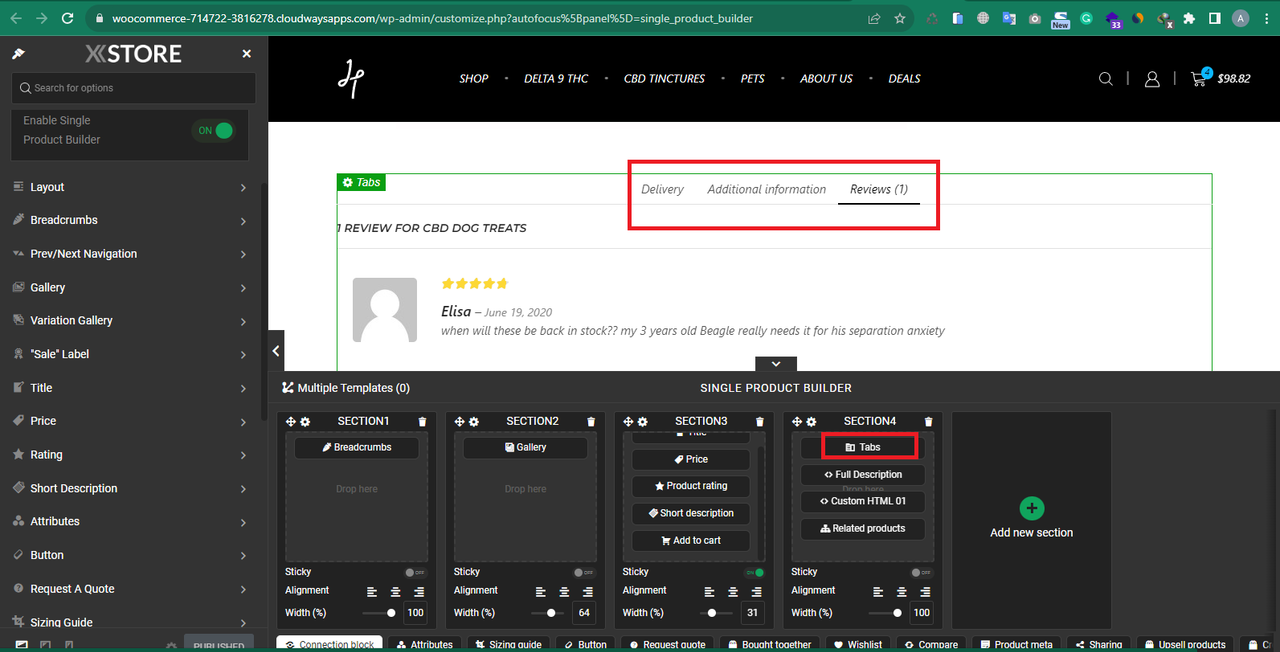
Task: Open the account user icon in header
Action: (x=1152, y=78)
